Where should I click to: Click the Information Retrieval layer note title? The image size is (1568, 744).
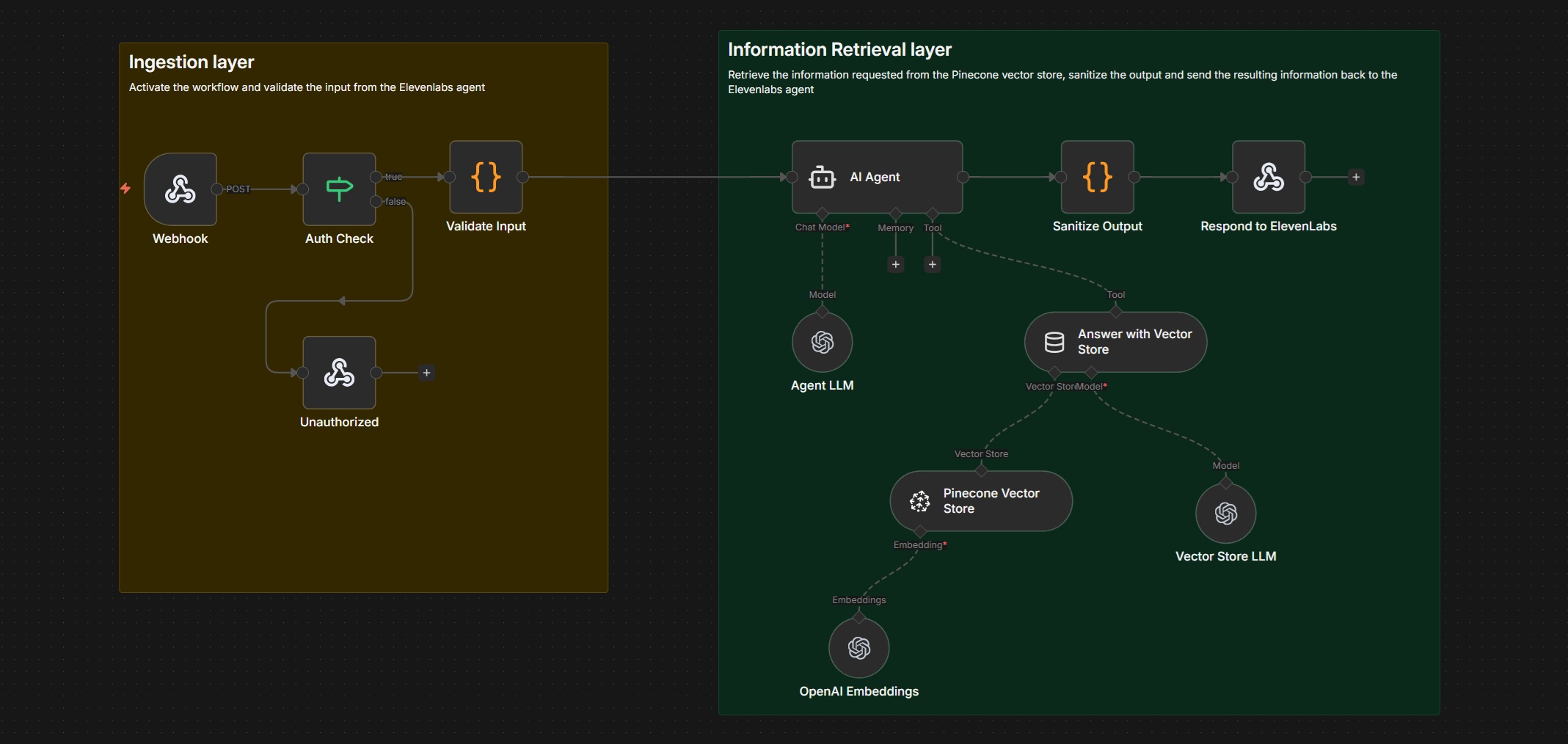click(x=839, y=50)
